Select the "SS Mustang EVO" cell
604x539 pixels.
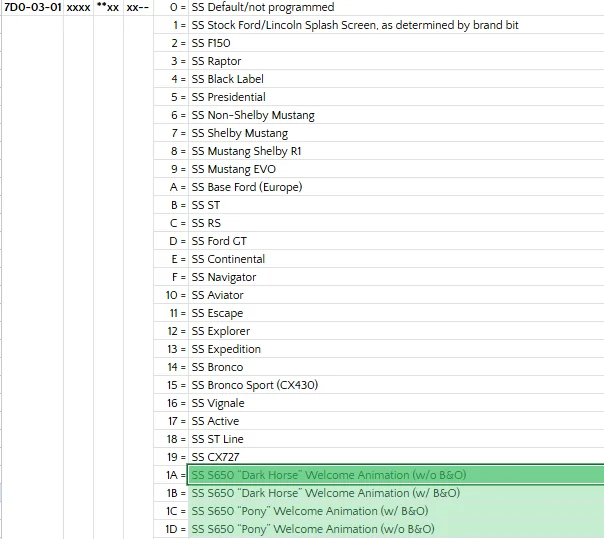pyautogui.click(x=396, y=169)
